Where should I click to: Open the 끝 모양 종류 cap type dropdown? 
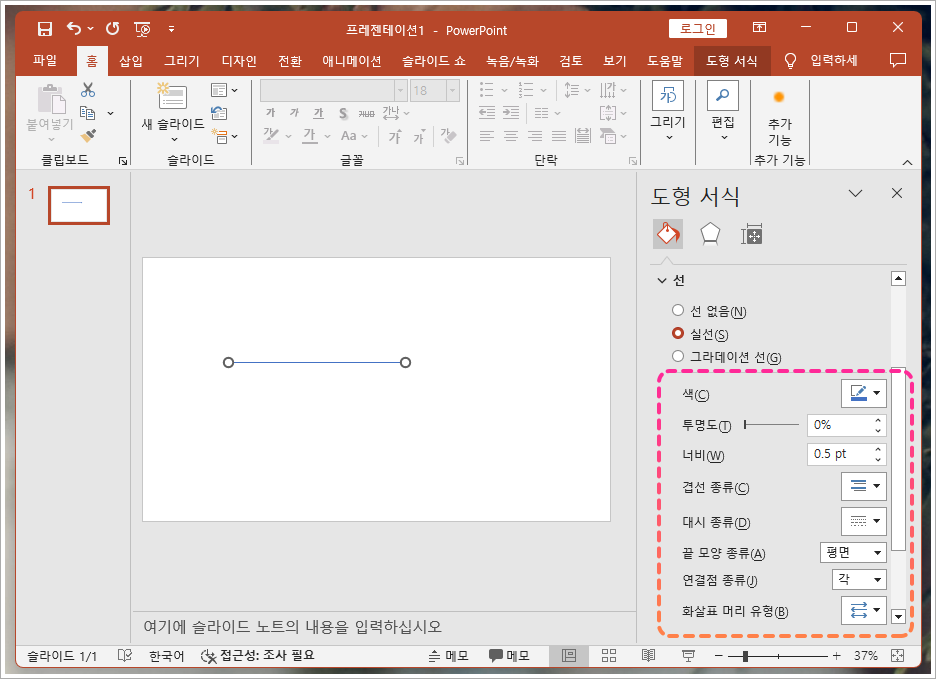click(853, 552)
